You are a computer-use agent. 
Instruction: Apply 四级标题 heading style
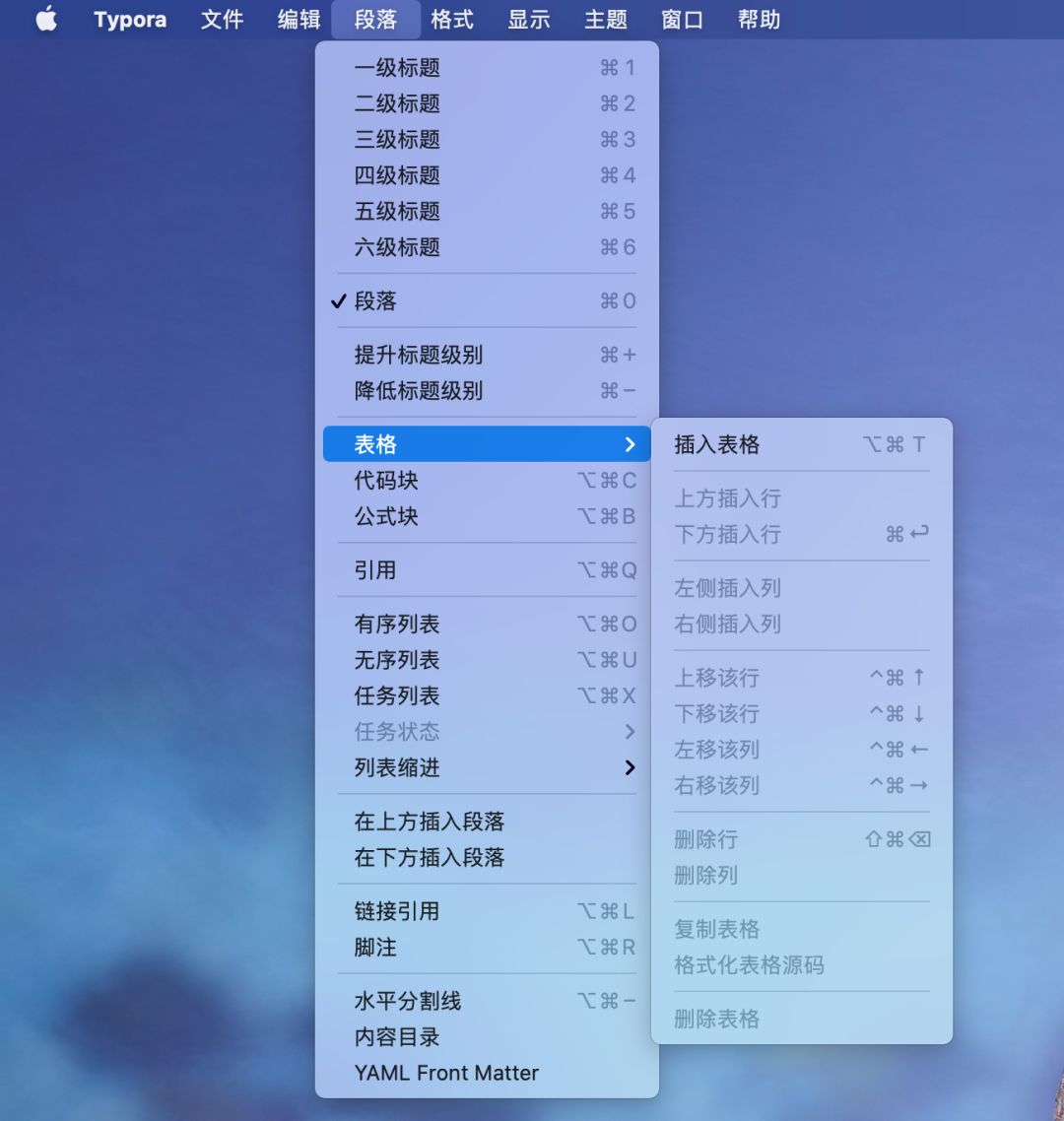[487, 175]
